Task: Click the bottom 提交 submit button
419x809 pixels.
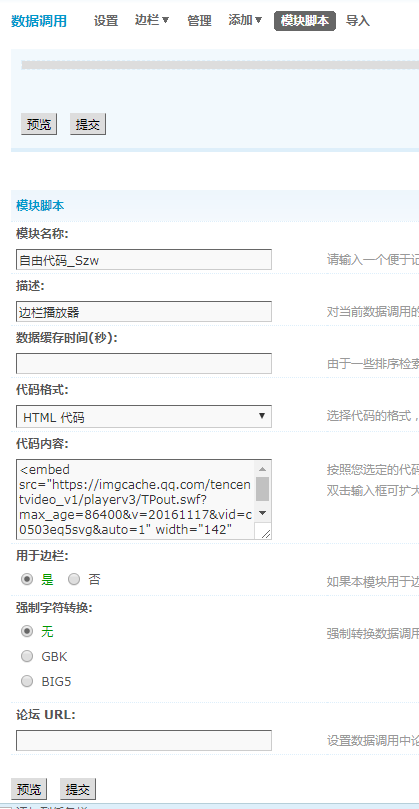Action: click(78, 789)
